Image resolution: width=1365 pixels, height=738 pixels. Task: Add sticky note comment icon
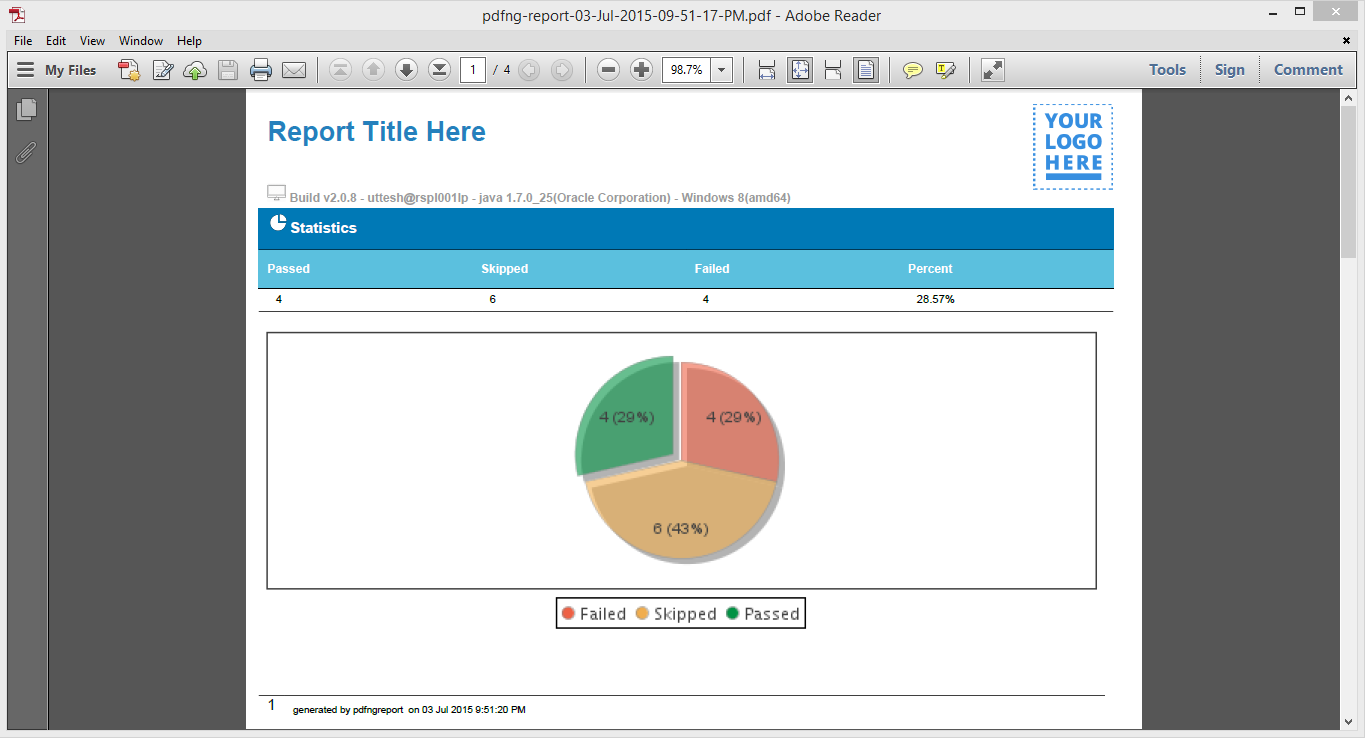912,70
